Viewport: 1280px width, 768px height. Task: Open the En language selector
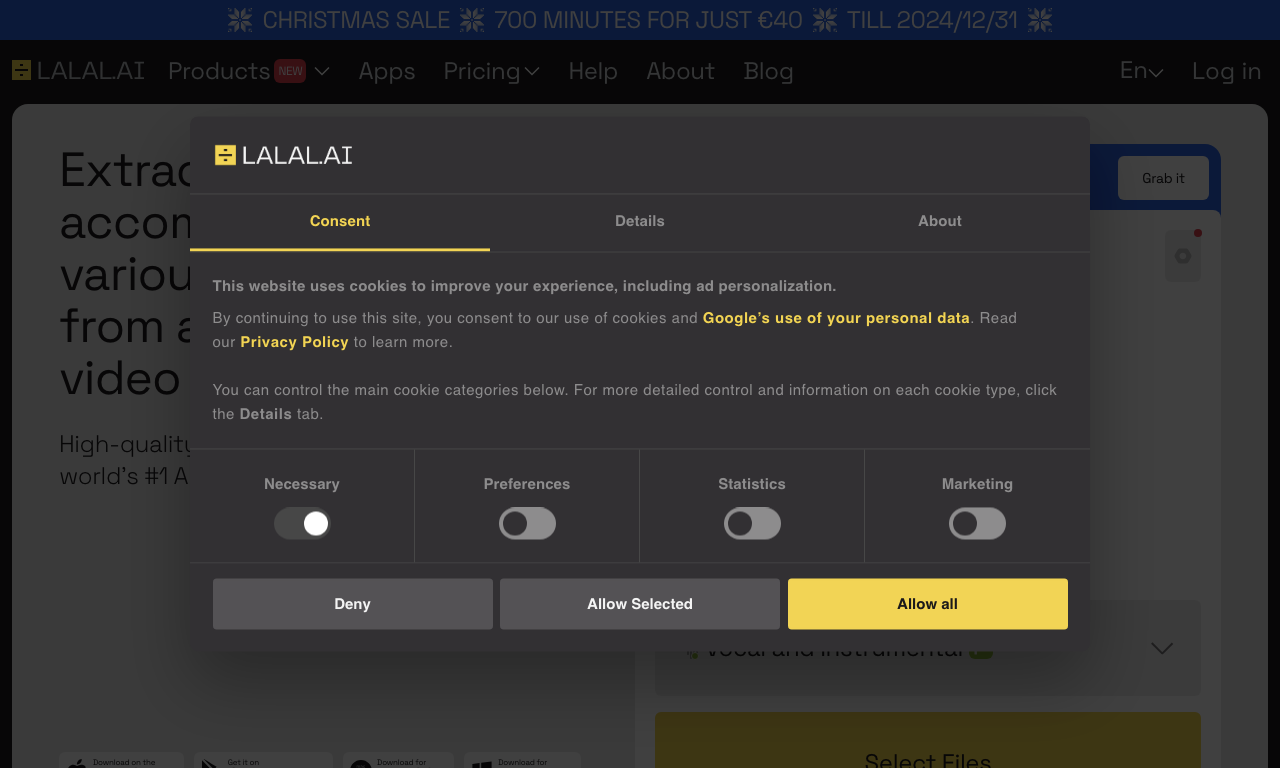pyautogui.click(x=1141, y=71)
